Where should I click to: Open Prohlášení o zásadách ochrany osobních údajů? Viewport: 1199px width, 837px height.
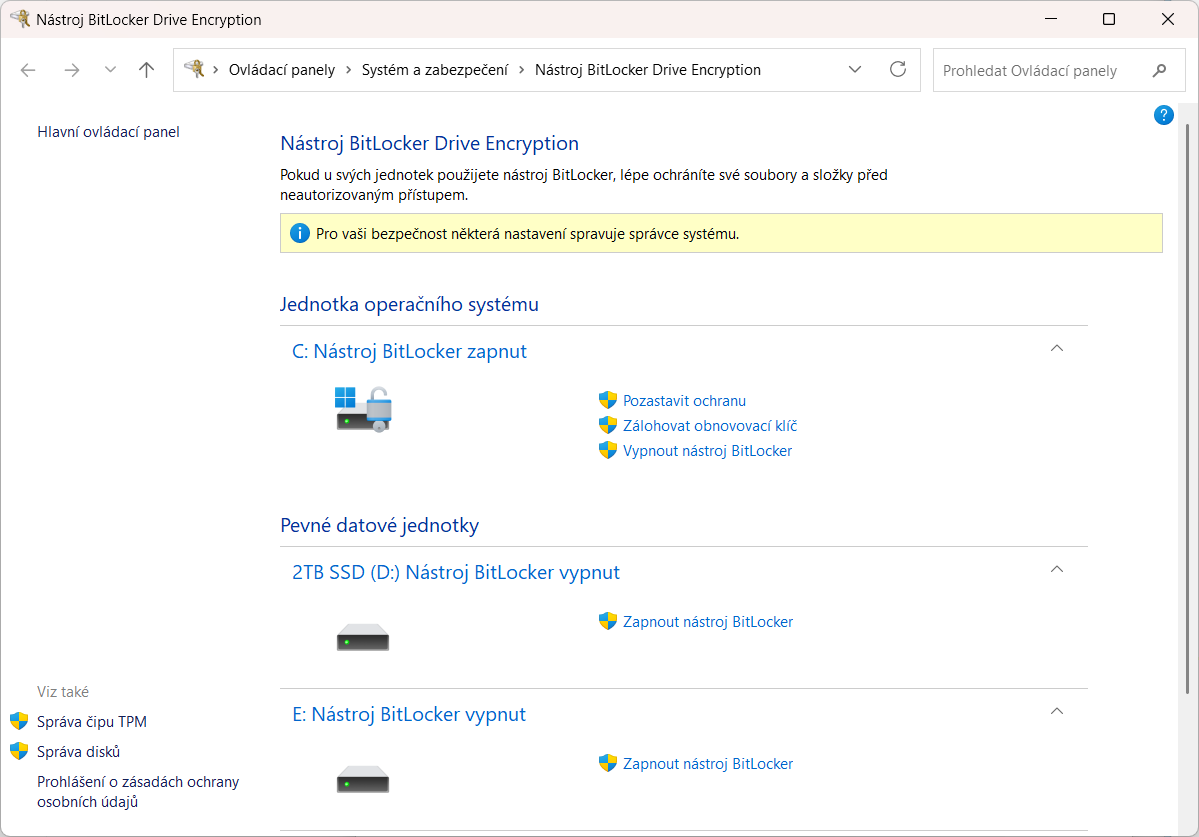click(x=138, y=792)
